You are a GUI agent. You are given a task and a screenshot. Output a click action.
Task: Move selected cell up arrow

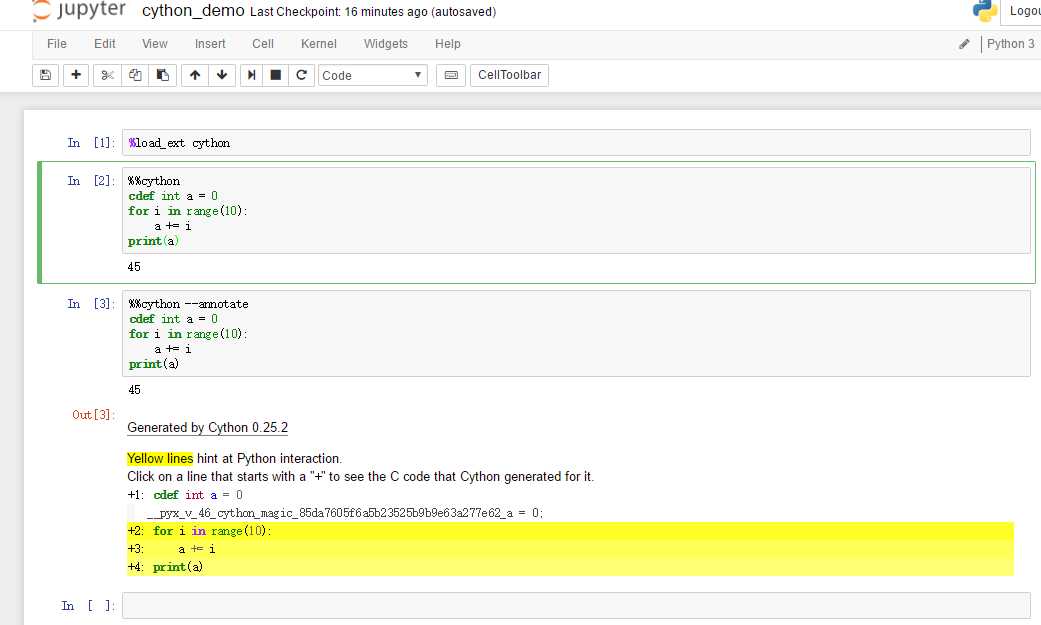click(x=195, y=75)
